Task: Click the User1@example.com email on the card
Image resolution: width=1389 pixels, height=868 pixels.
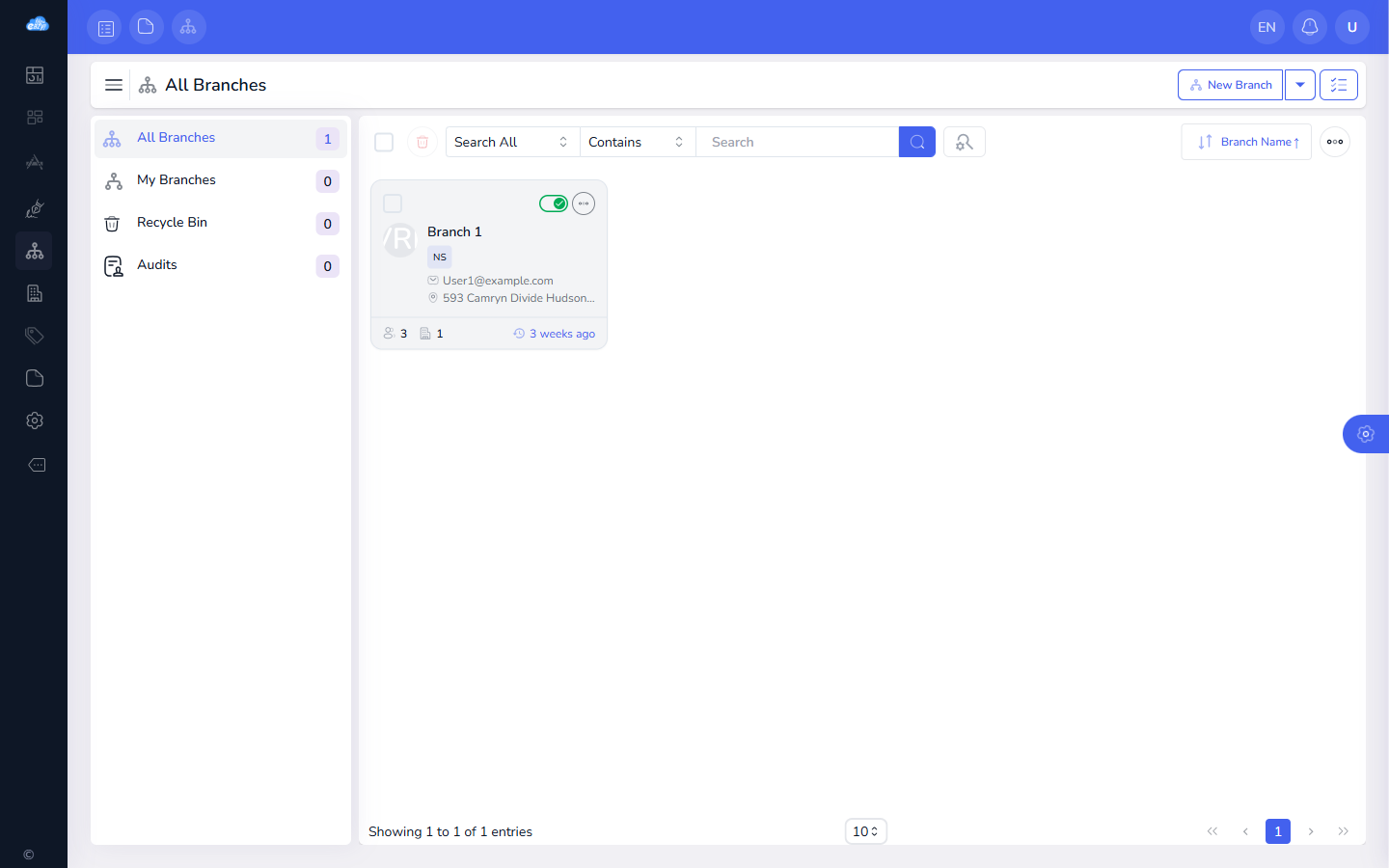Action: pos(498,281)
